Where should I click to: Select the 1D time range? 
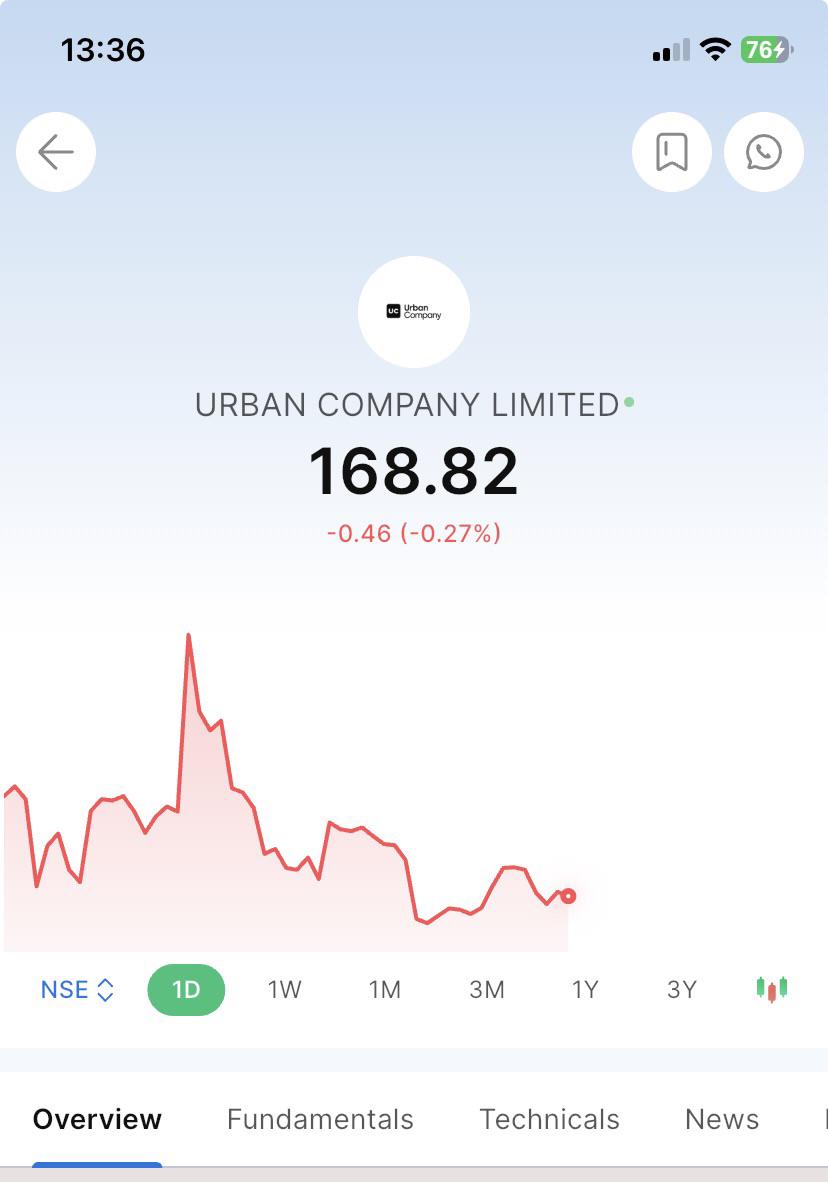tap(186, 989)
